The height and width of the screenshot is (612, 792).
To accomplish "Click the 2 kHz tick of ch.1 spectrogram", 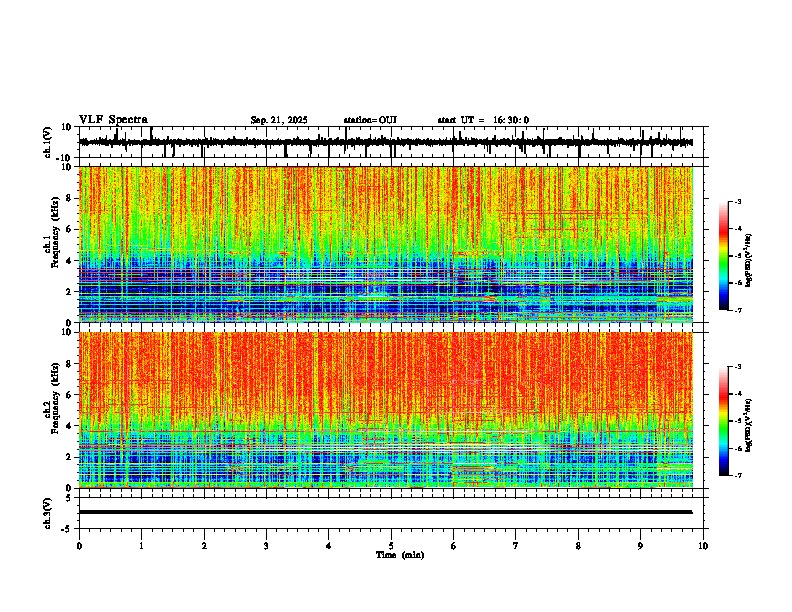I will 71,292.
